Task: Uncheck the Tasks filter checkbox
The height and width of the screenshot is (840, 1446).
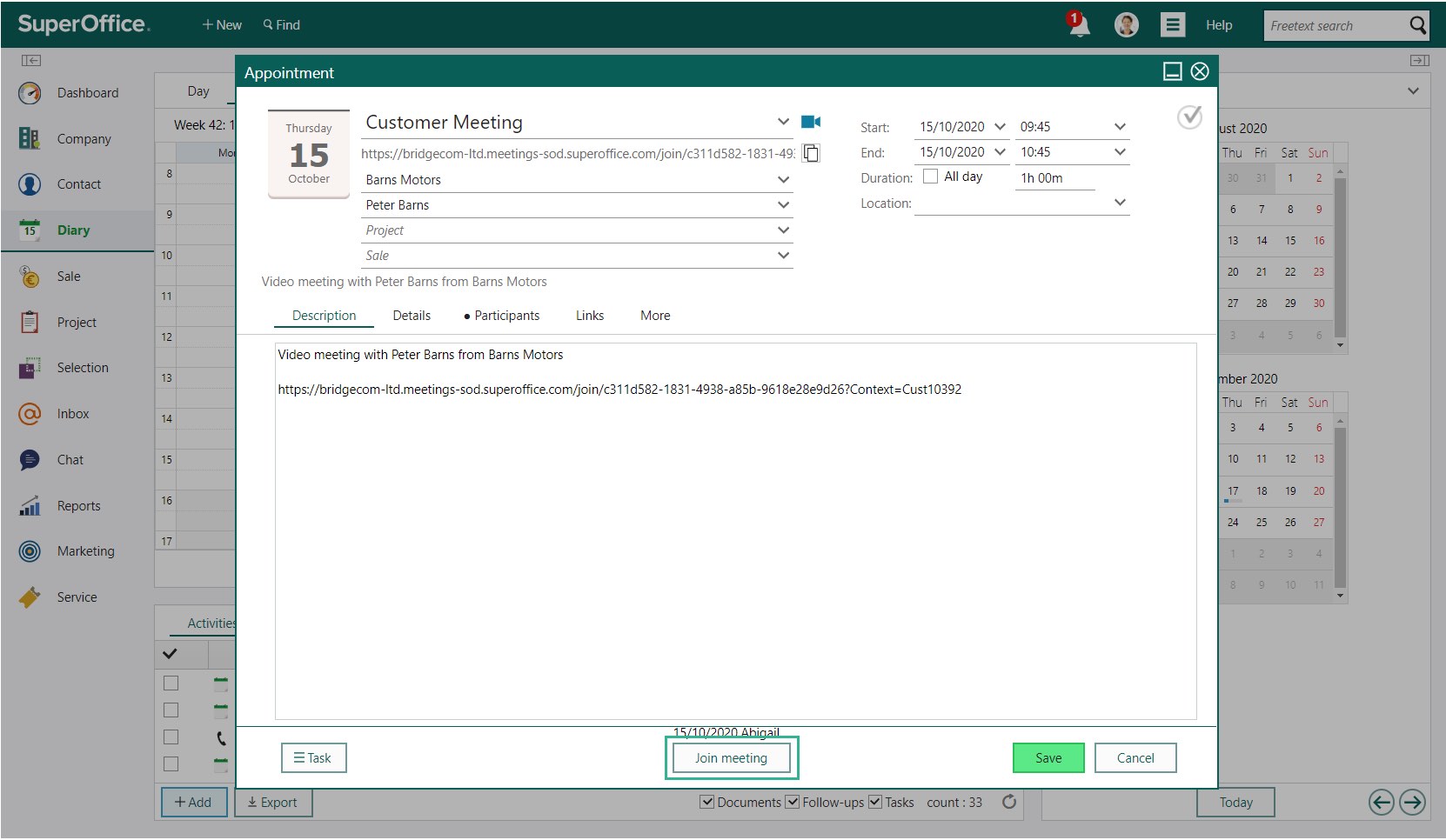Action: (875, 802)
